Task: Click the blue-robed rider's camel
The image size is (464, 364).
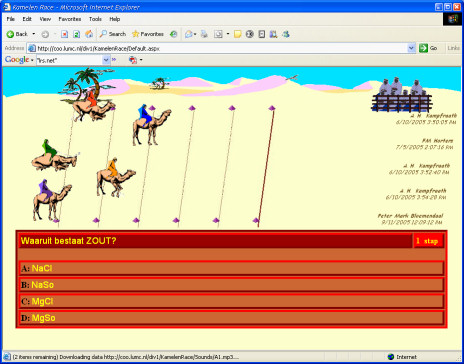Action: click(152, 125)
